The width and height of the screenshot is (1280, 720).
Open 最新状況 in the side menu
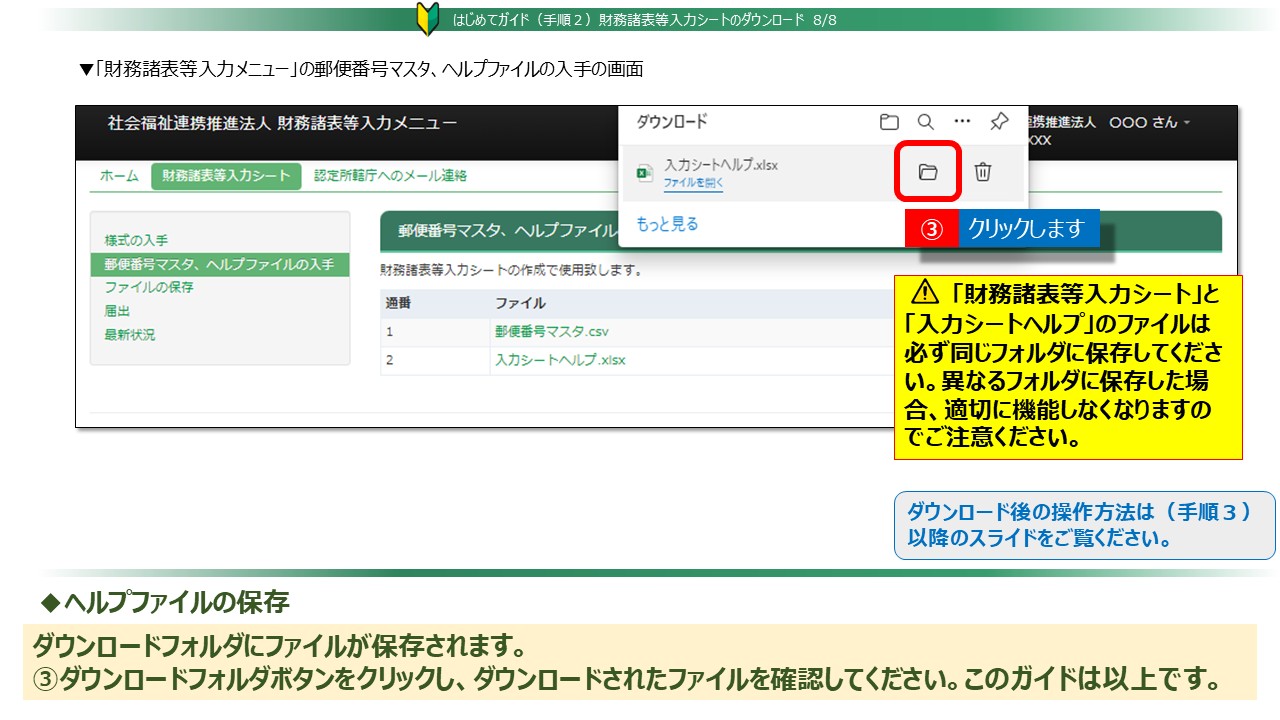(130, 335)
